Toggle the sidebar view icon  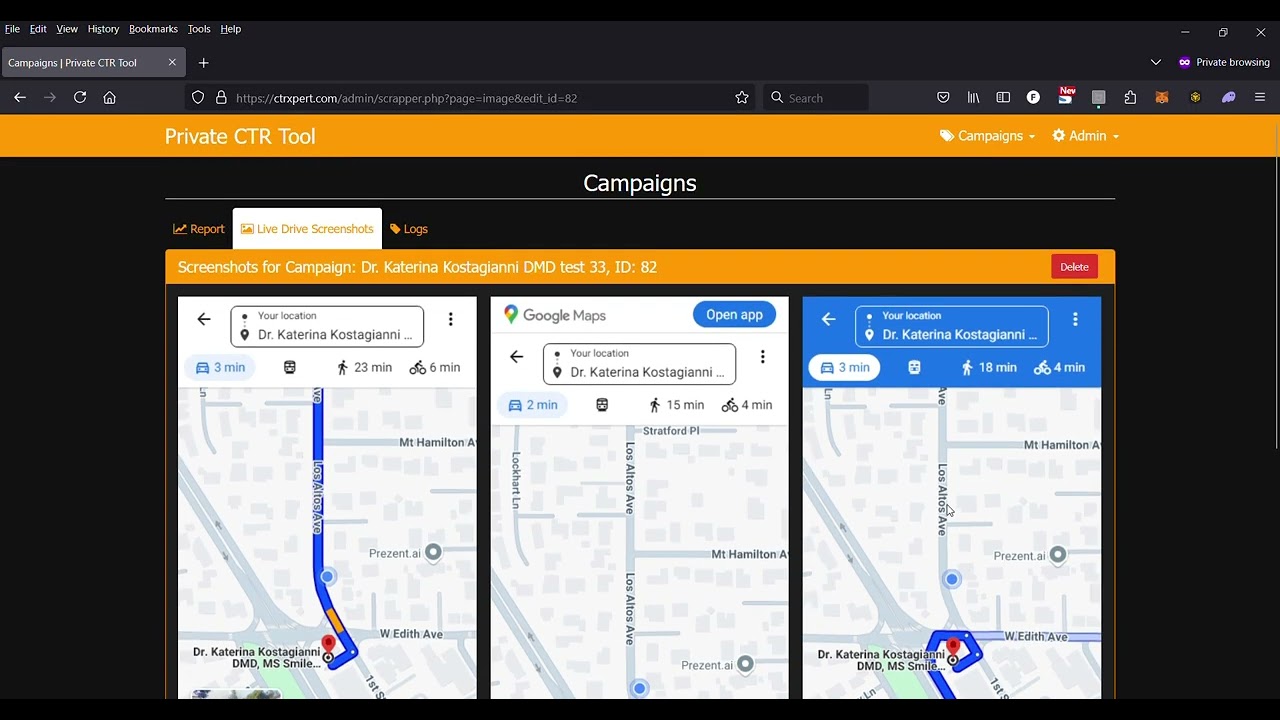click(1003, 98)
